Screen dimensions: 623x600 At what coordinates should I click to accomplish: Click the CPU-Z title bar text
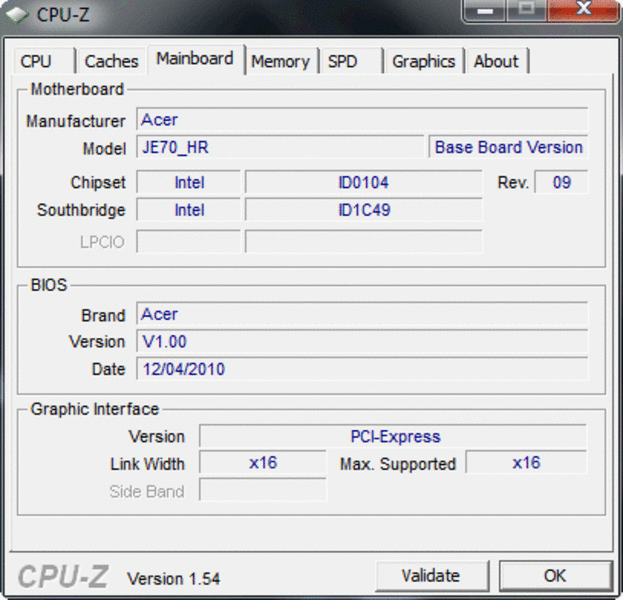[x=63, y=15]
